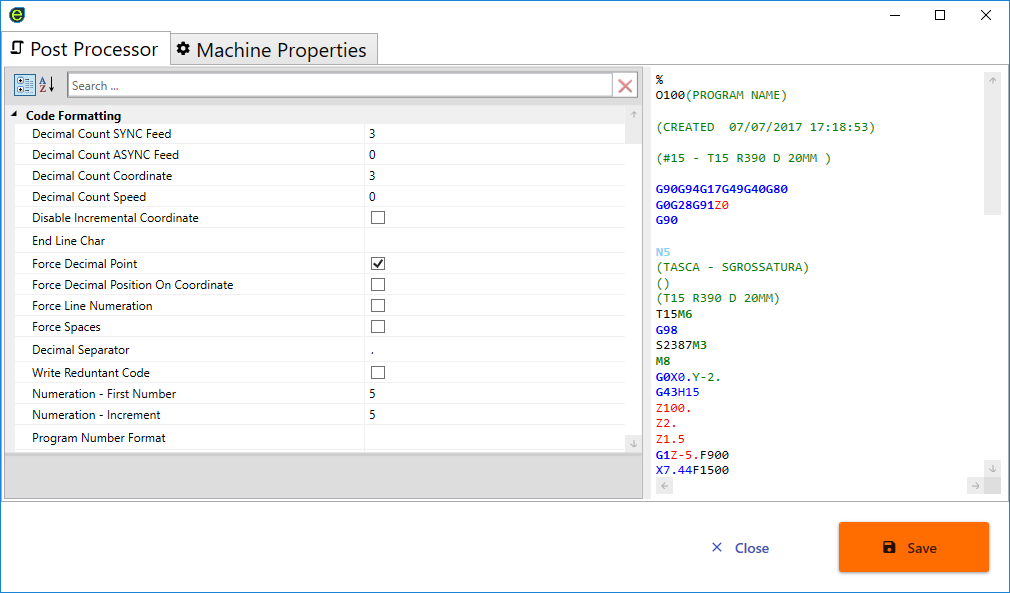Enable Disable Incremental Coordinate checkbox

click(x=378, y=218)
